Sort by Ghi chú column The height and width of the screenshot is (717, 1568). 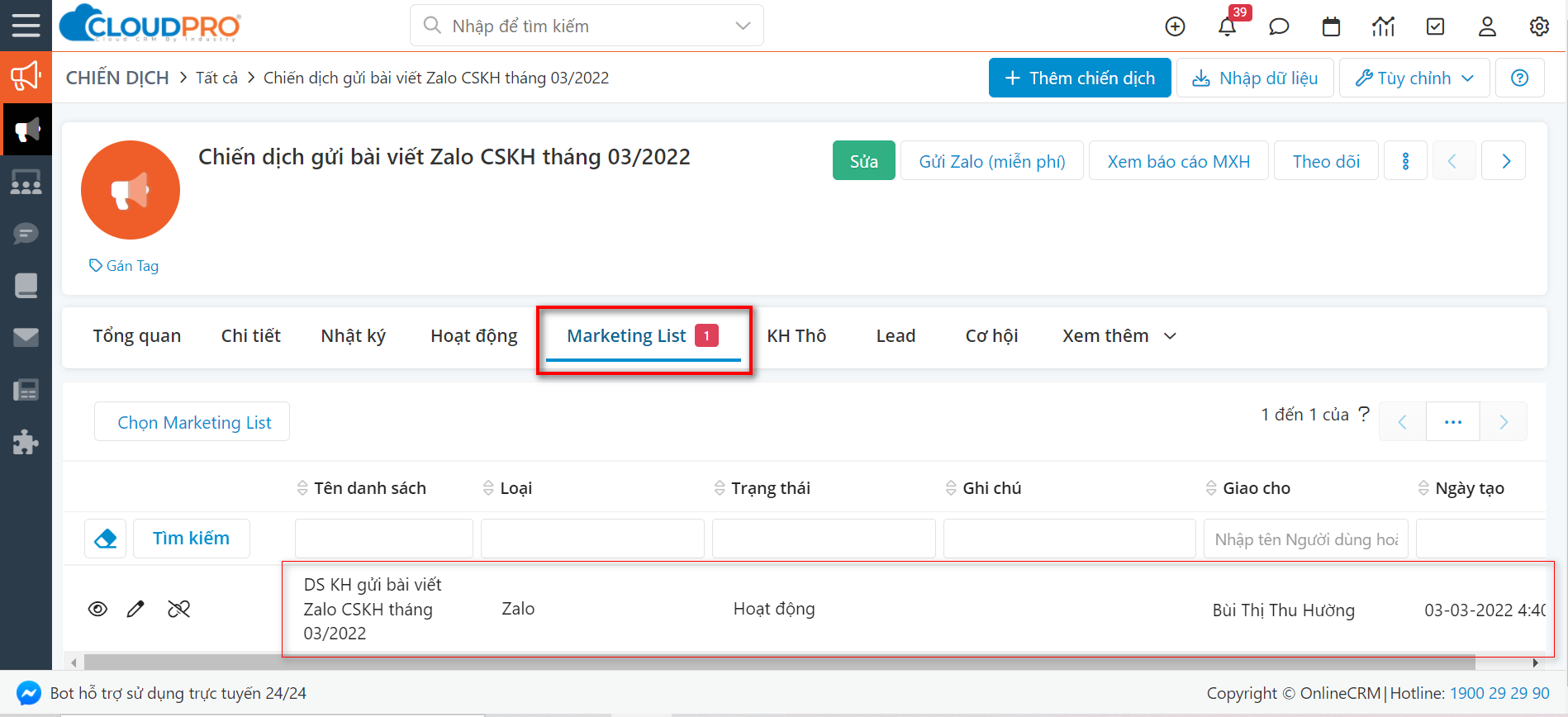point(983,488)
